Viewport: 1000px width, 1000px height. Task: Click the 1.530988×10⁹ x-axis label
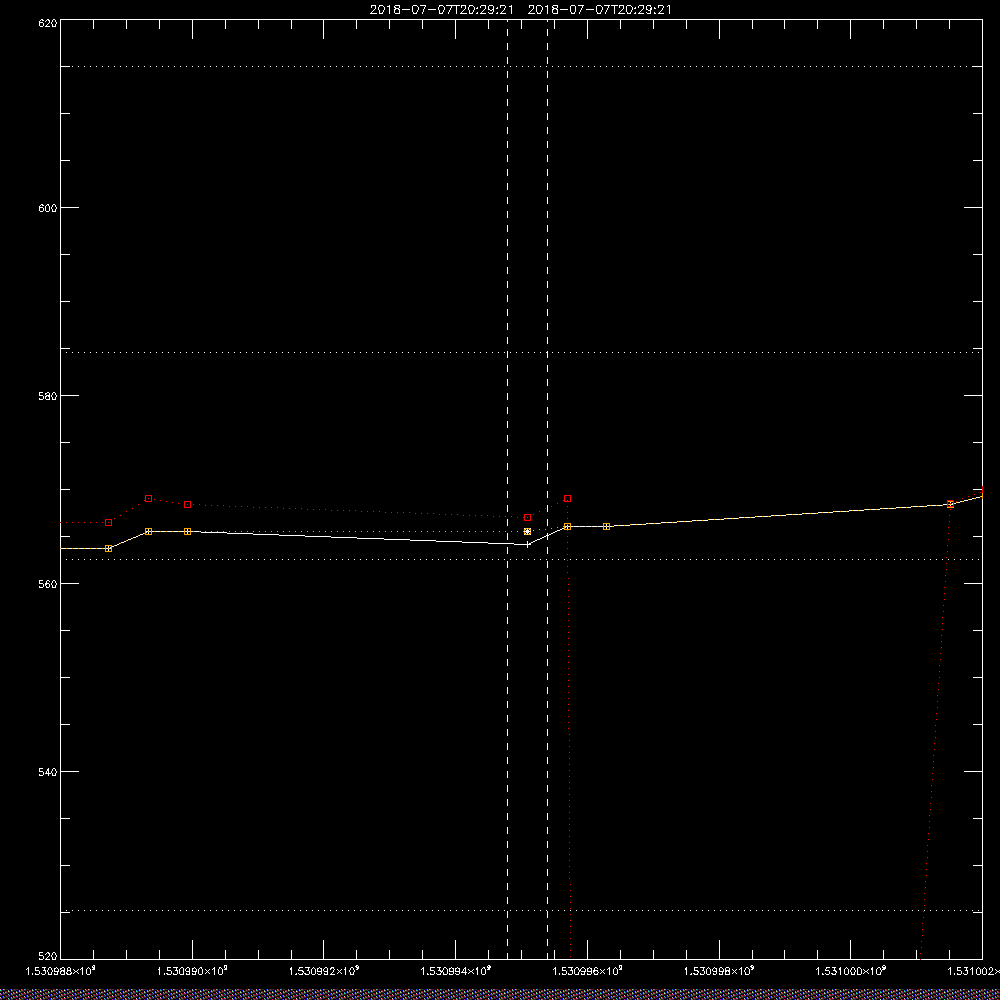(61, 971)
